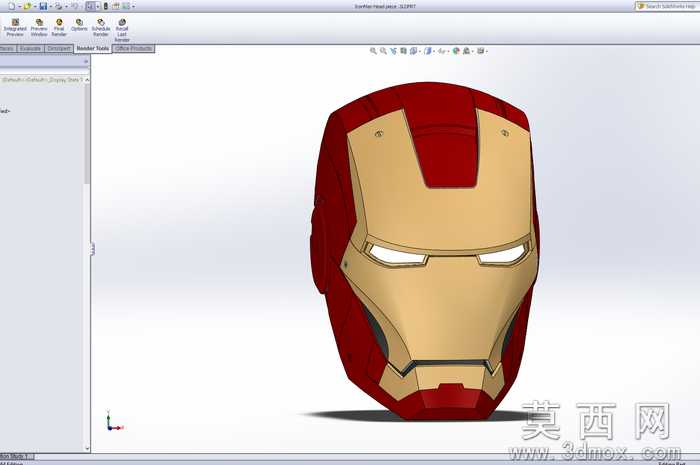
Task: Click the Recall Last Render tool
Action: (x=122, y=30)
